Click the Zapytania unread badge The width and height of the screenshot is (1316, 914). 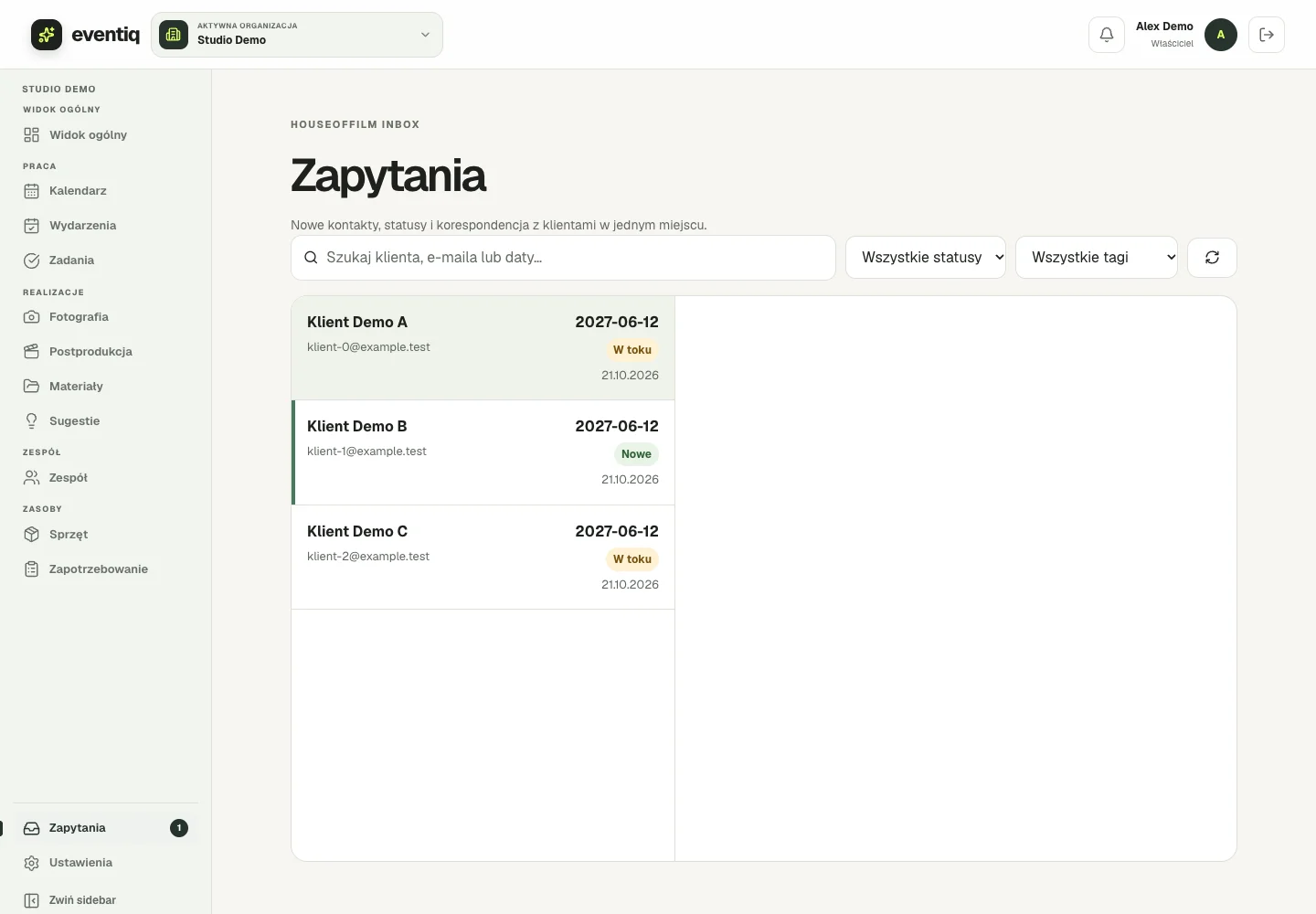pos(179,828)
